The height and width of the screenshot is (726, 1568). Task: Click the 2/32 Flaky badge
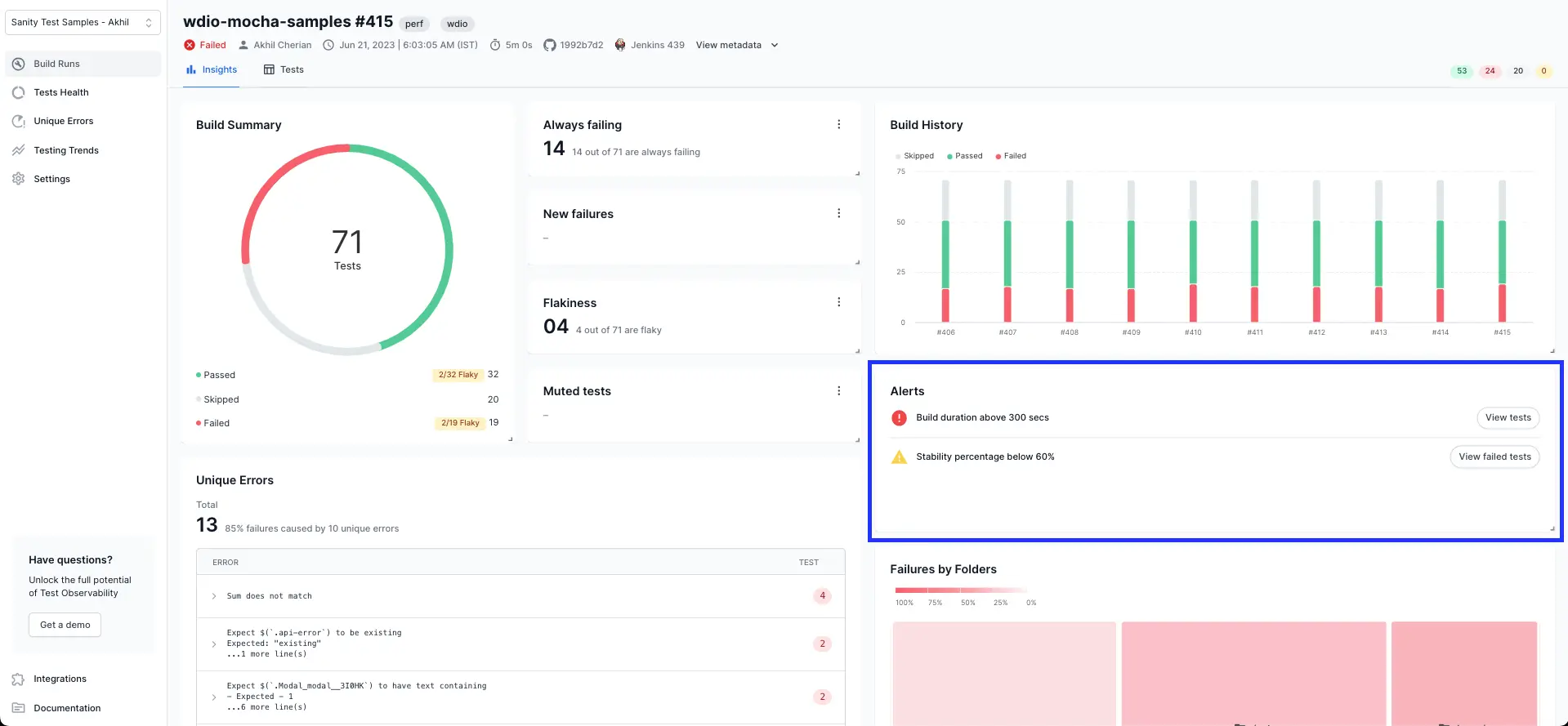pos(458,375)
